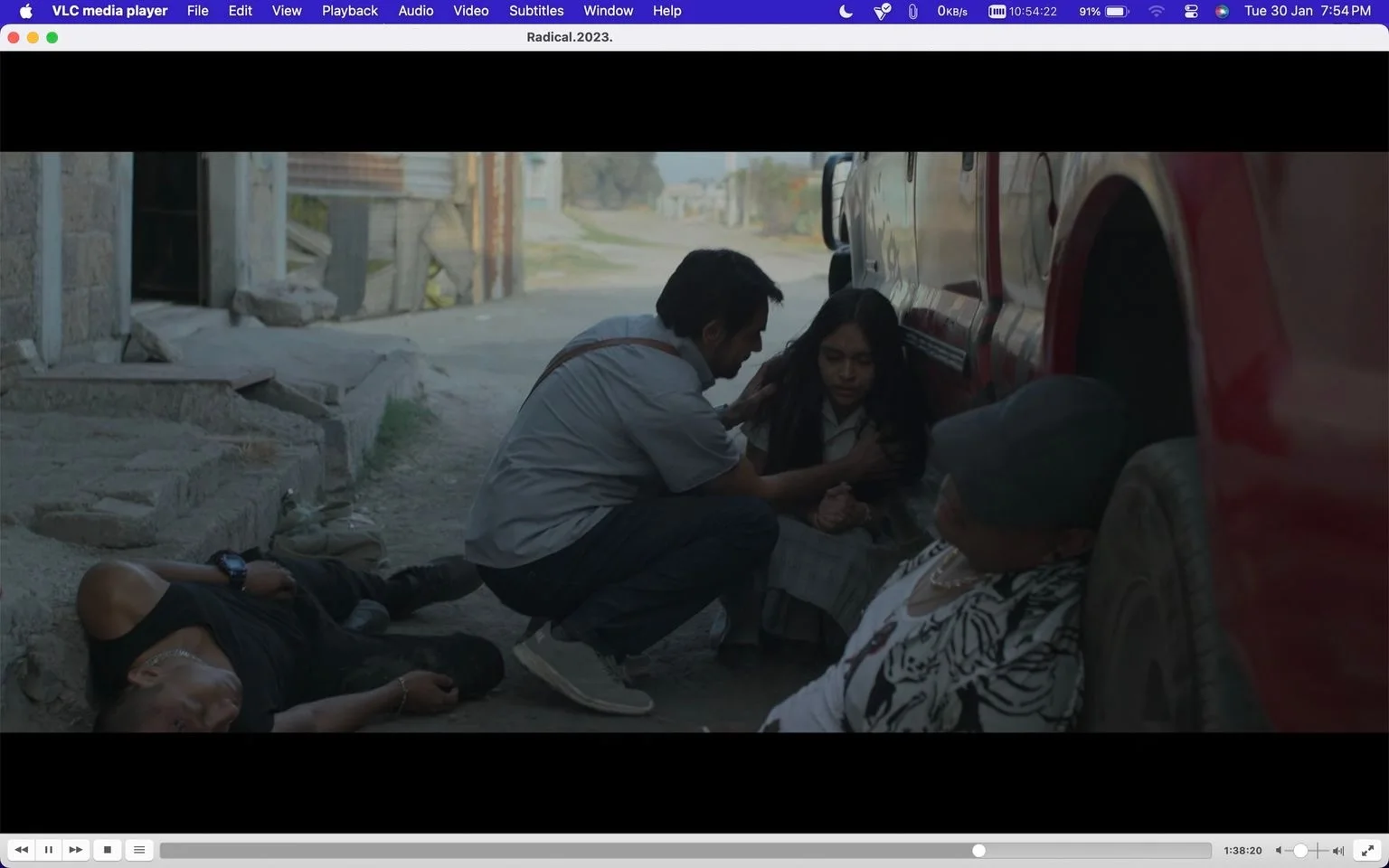Open the Help menu

click(667, 11)
